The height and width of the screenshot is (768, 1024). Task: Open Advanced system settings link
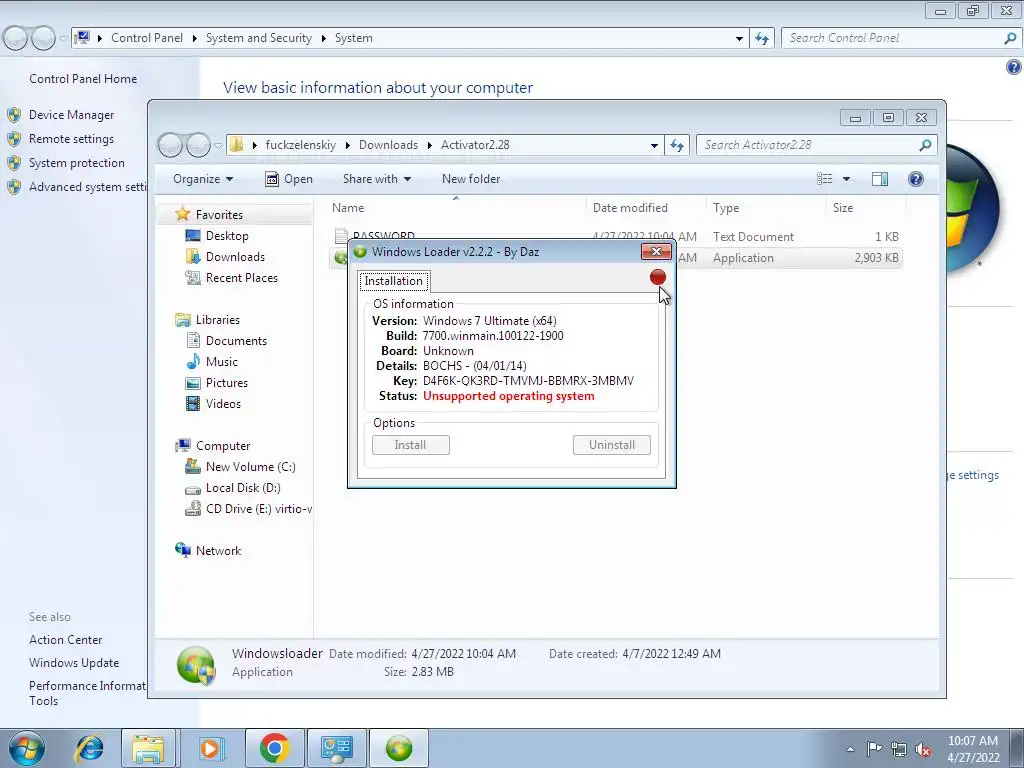[88, 187]
